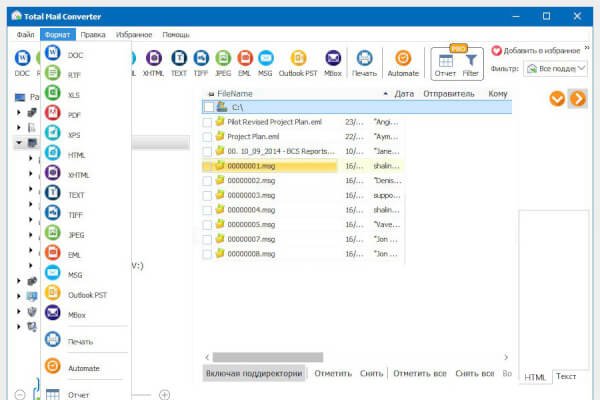Sort by FileName column header
This screenshot has width=600, height=400.
pos(235,93)
